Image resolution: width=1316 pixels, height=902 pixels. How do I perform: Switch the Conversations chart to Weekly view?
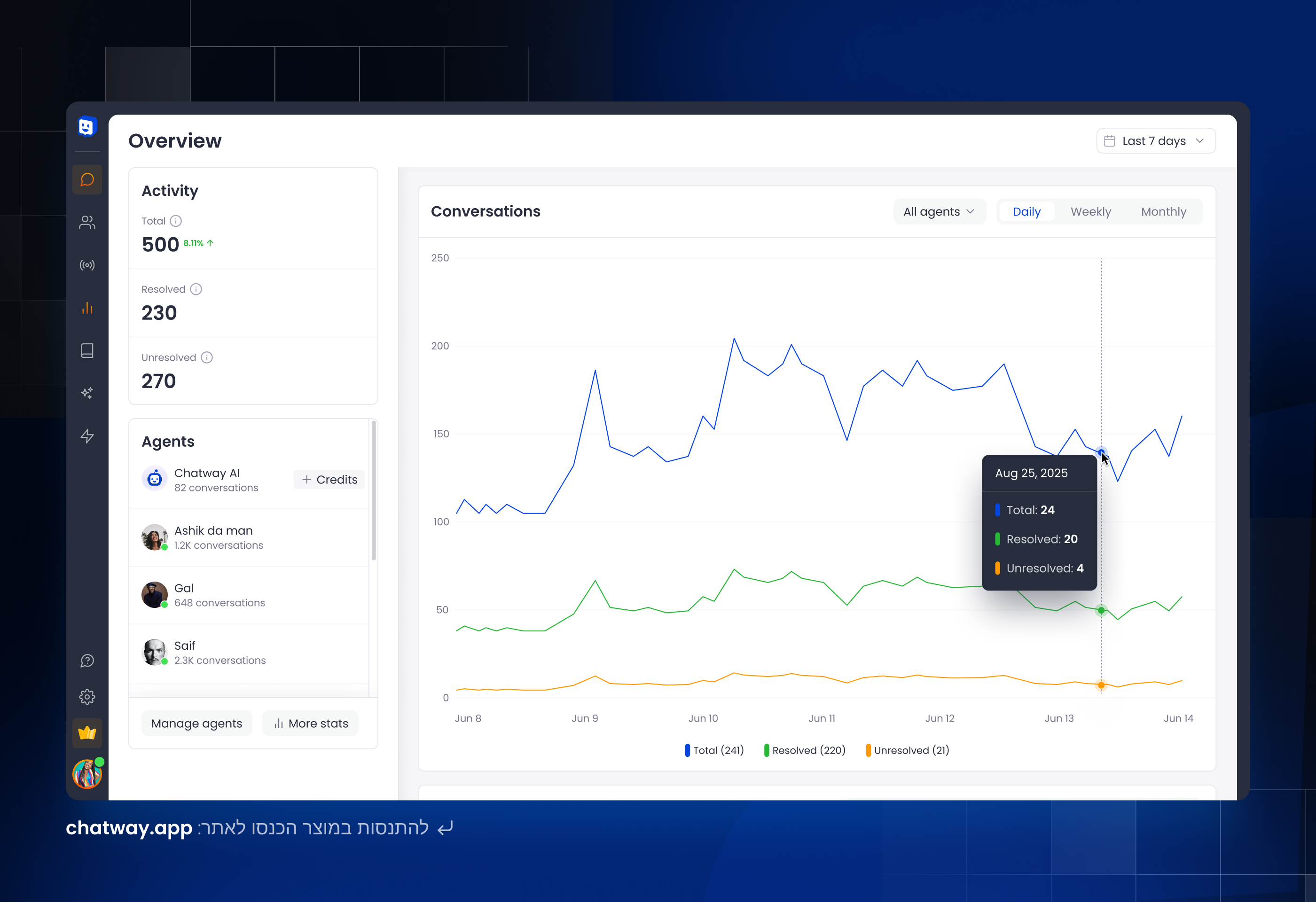click(x=1090, y=211)
